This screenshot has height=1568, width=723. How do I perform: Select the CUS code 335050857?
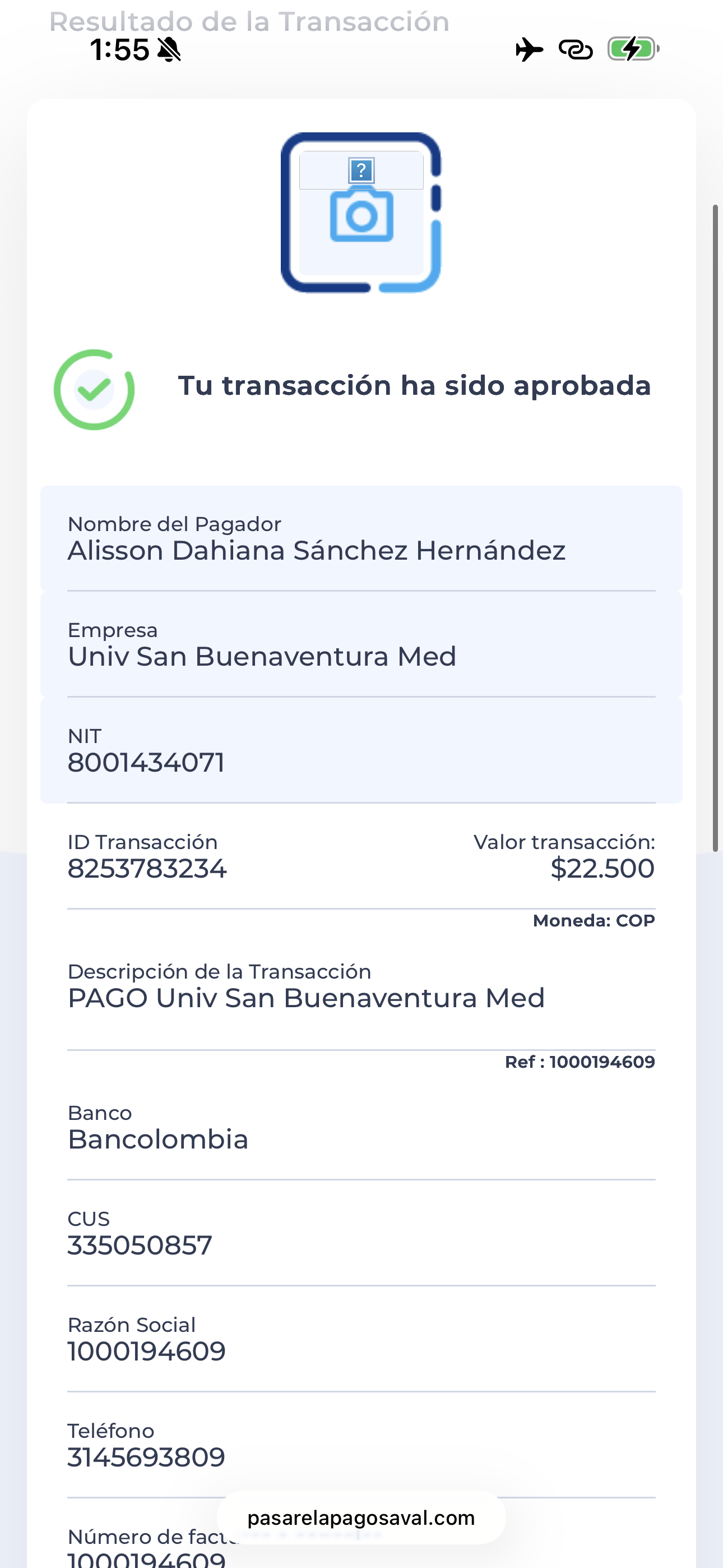(x=140, y=1245)
